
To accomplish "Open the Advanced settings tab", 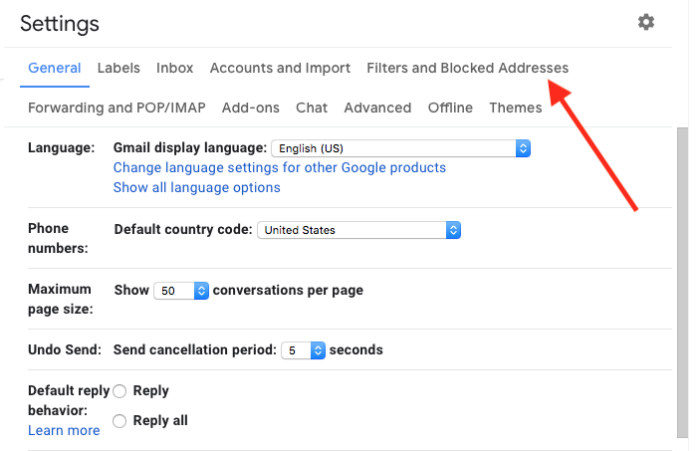I will [377, 108].
